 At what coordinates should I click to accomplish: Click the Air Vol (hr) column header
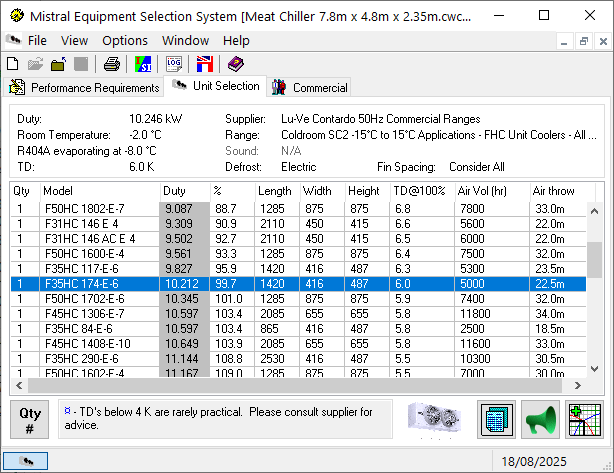click(492, 191)
